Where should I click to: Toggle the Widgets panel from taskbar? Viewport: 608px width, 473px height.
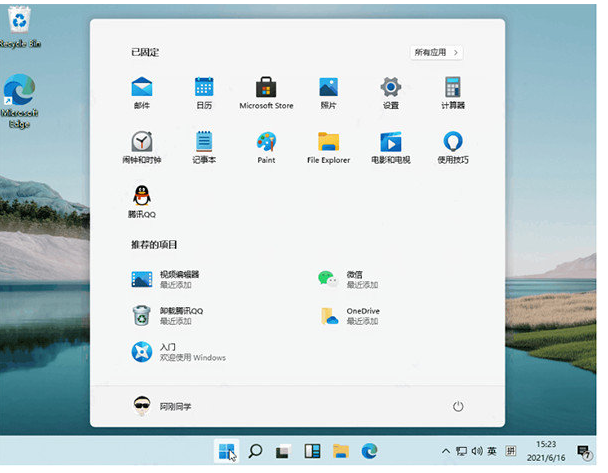[x=311, y=451]
